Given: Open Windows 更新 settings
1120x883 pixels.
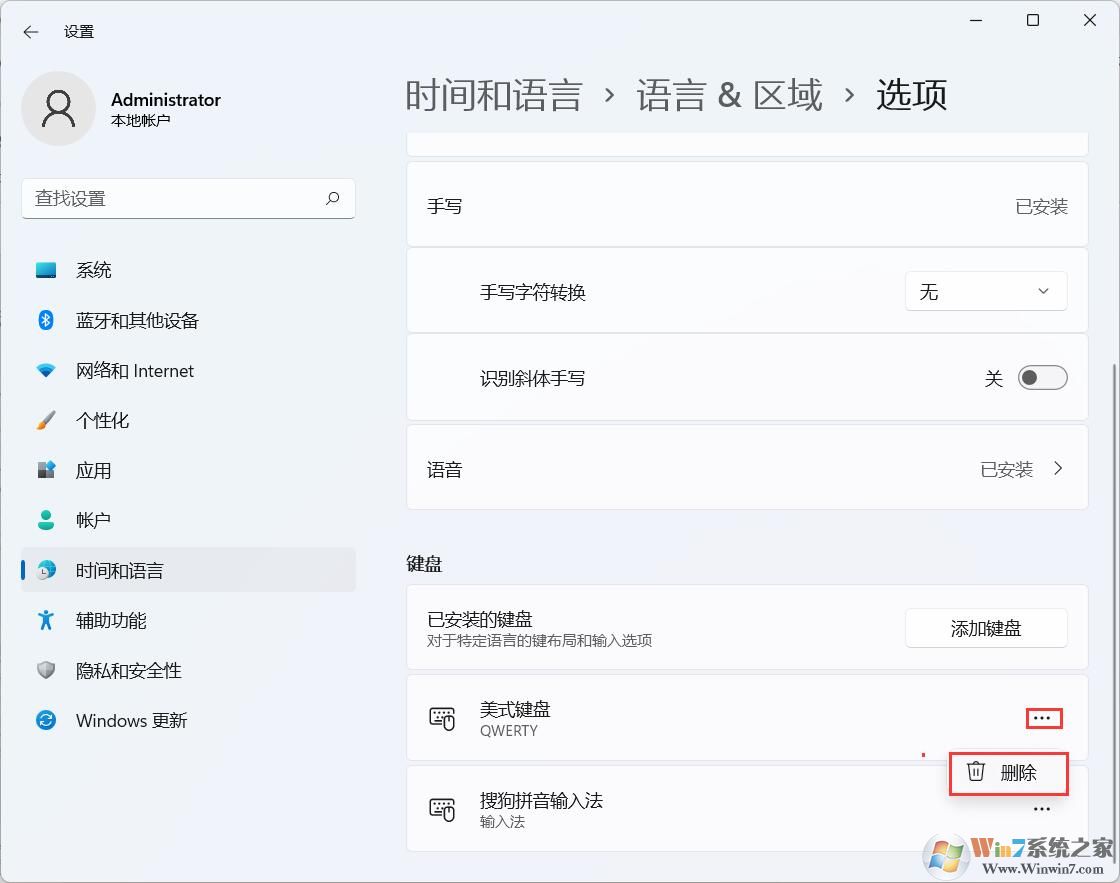Looking at the screenshot, I should coord(131,720).
